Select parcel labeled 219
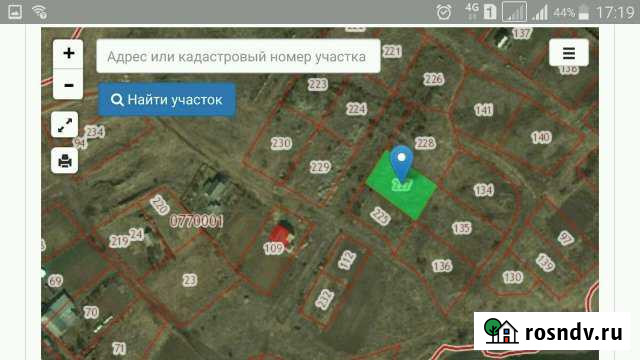This screenshot has height=360, width=640. click(120, 241)
